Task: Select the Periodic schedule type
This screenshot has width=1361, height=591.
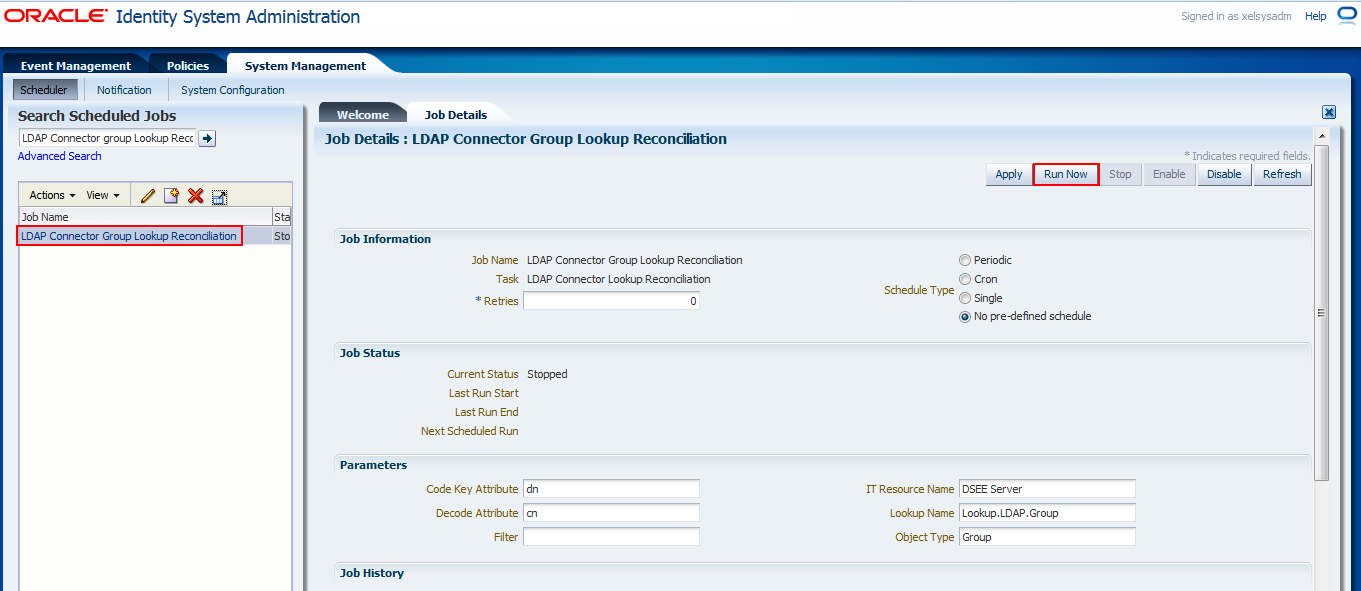Action: [x=964, y=260]
